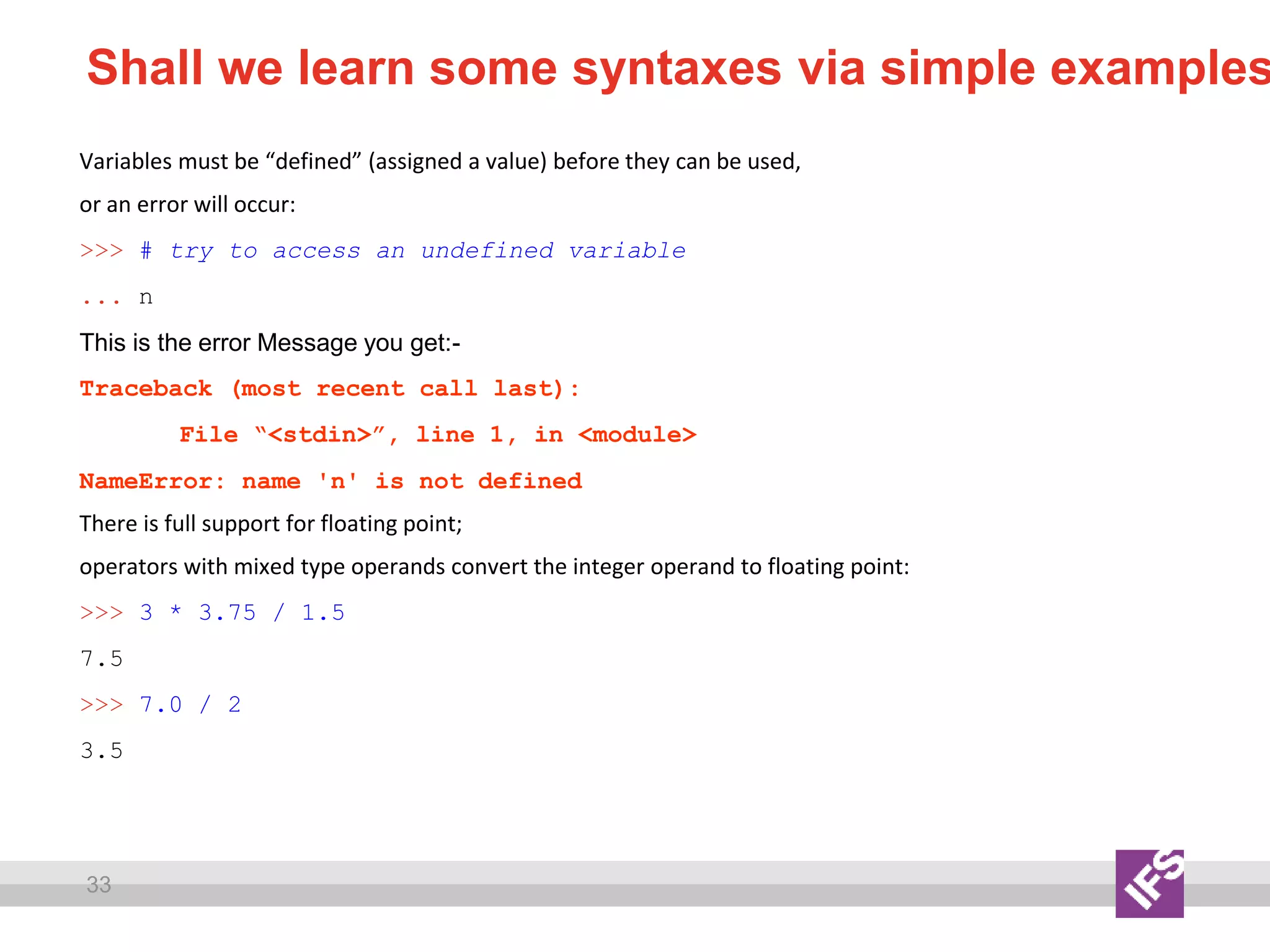The image size is (1270, 952).
Task: Click the result value 3.5
Action: (102, 751)
